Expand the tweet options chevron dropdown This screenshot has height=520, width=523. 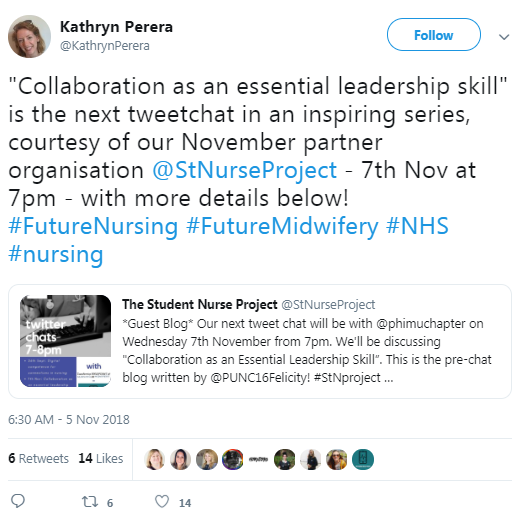click(x=504, y=36)
